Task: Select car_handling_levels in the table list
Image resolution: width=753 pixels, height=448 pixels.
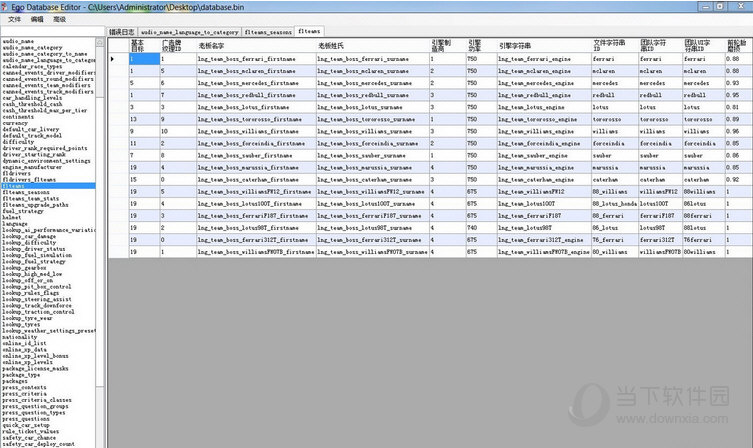Action: [x=32, y=97]
